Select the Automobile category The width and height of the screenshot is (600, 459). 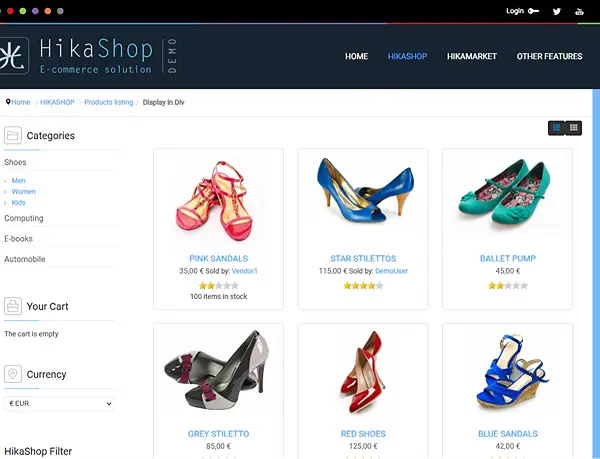[x=24, y=259]
